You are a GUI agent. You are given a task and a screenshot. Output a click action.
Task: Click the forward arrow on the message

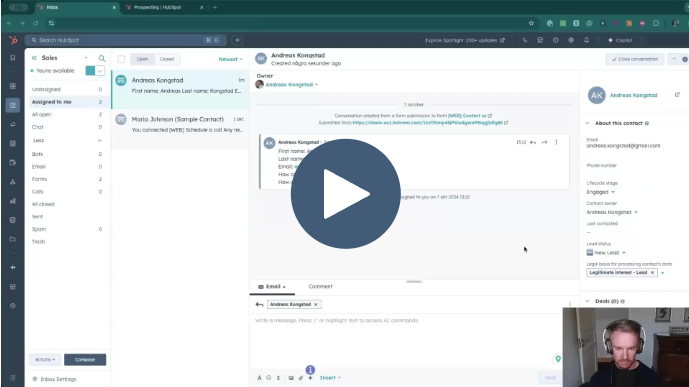(x=544, y=142)
